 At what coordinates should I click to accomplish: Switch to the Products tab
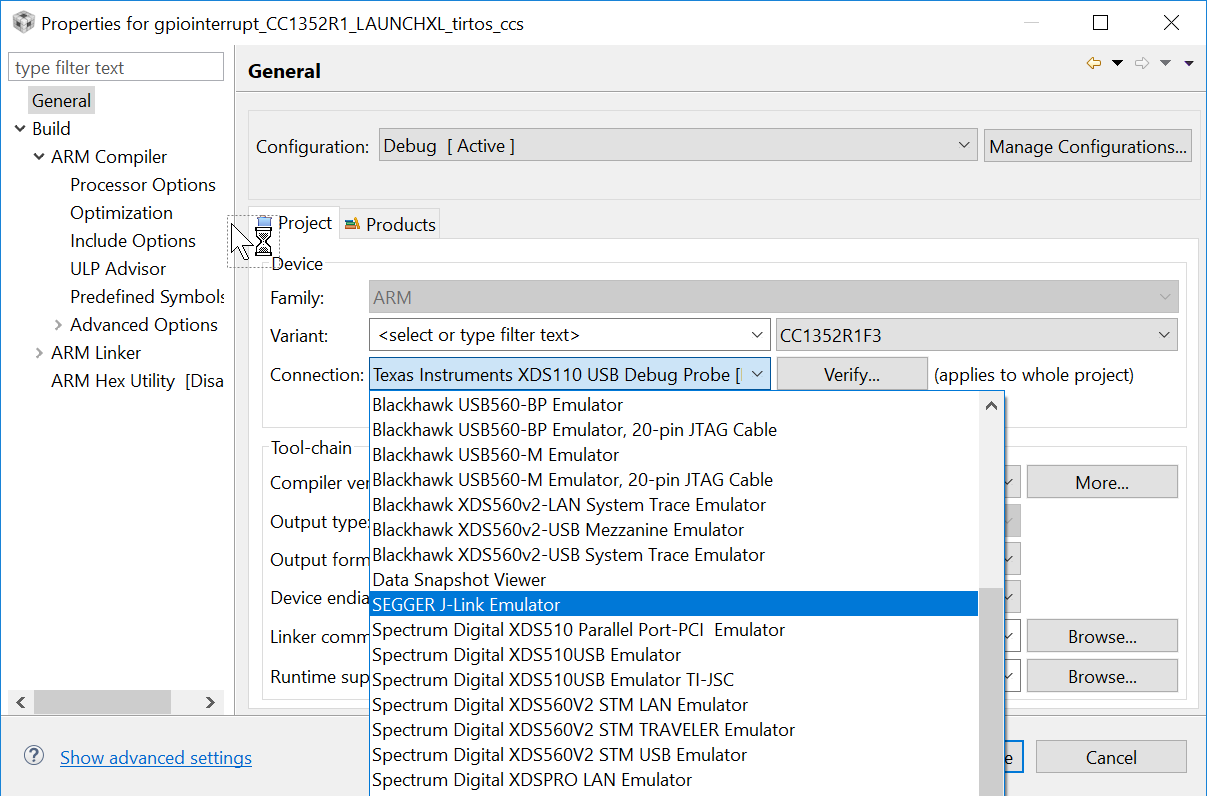(400, 223)
